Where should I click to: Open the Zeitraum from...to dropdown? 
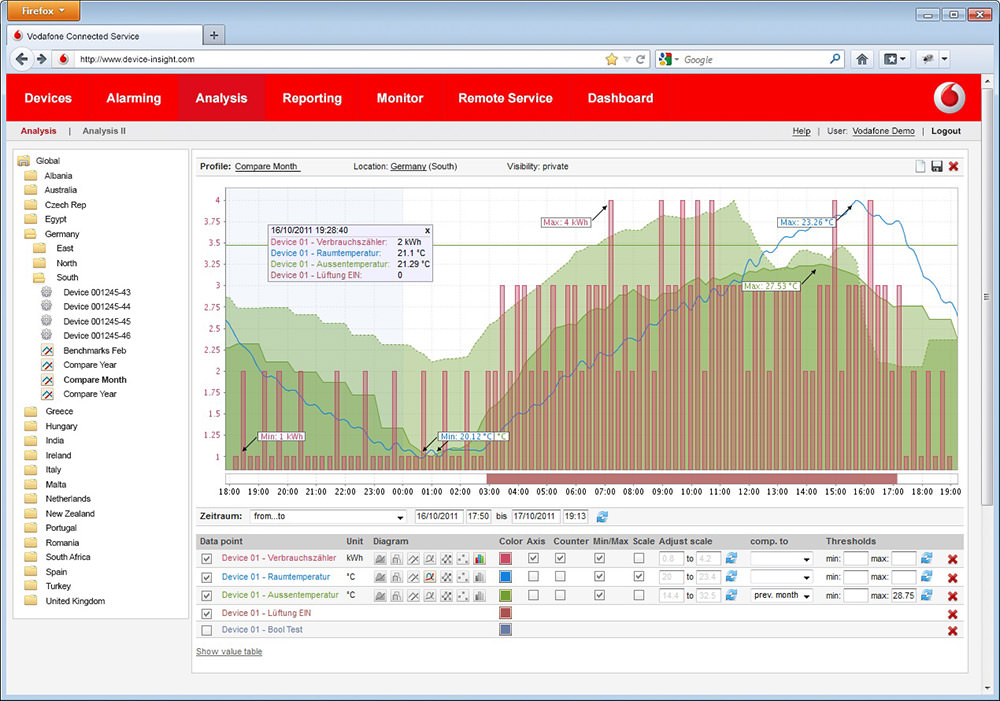(x=328, y=517)
